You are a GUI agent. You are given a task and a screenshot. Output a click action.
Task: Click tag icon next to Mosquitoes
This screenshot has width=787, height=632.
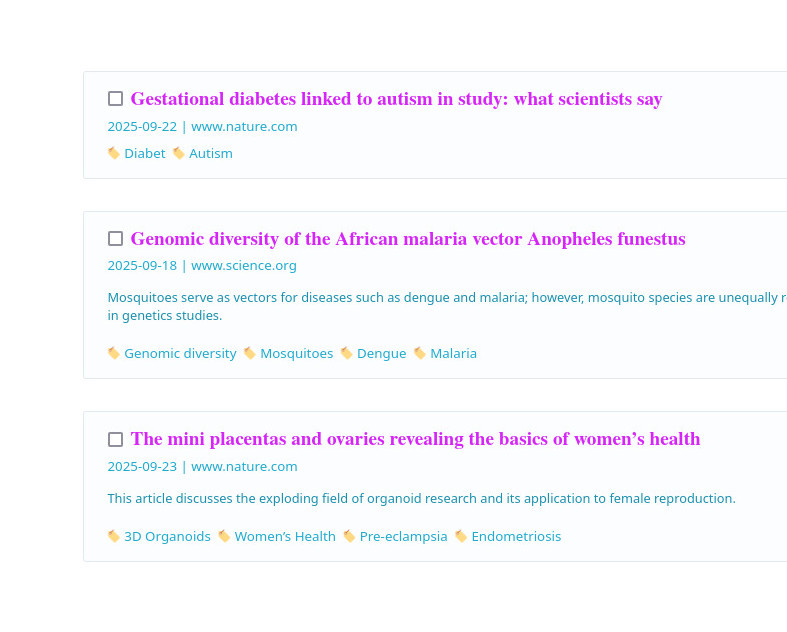[x=250, y=353]
